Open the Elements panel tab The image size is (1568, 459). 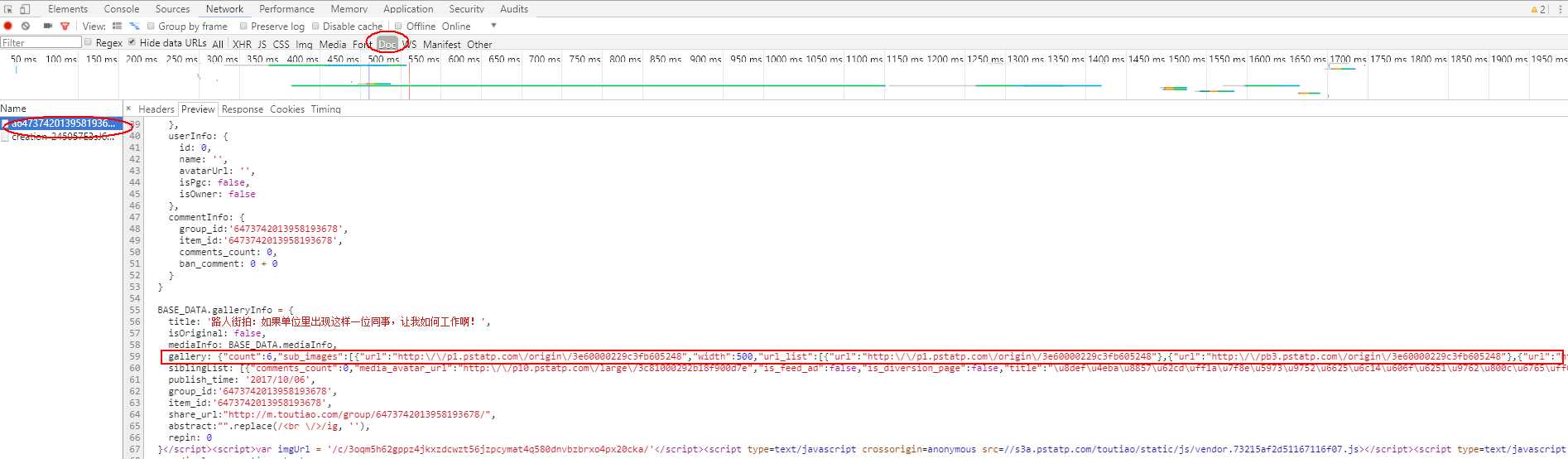[x=68, y=9]
